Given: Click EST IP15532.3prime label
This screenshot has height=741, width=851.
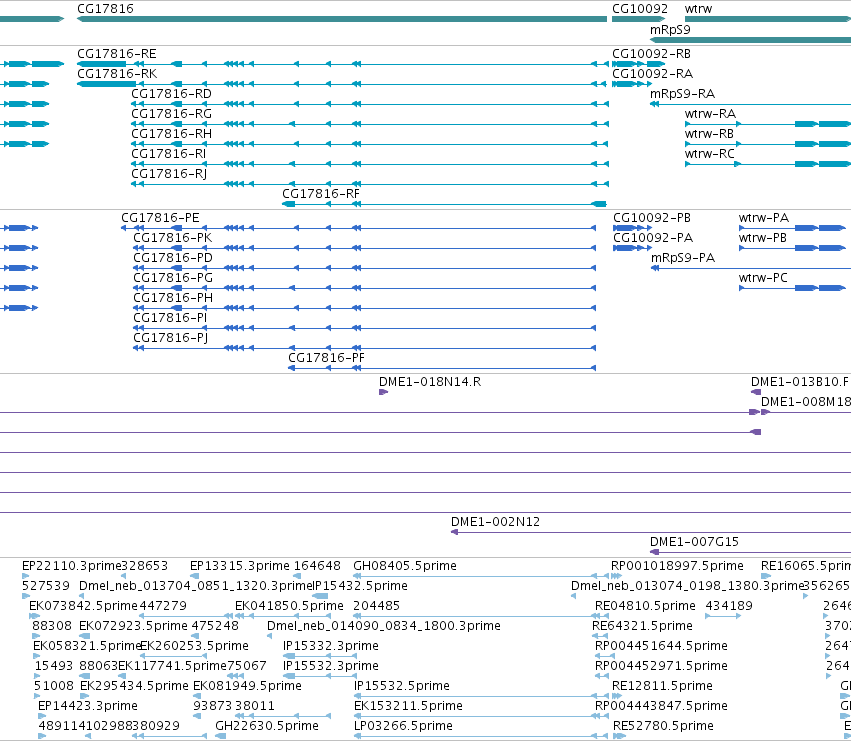Looking at the screenshot, I should tap(331, 666).
